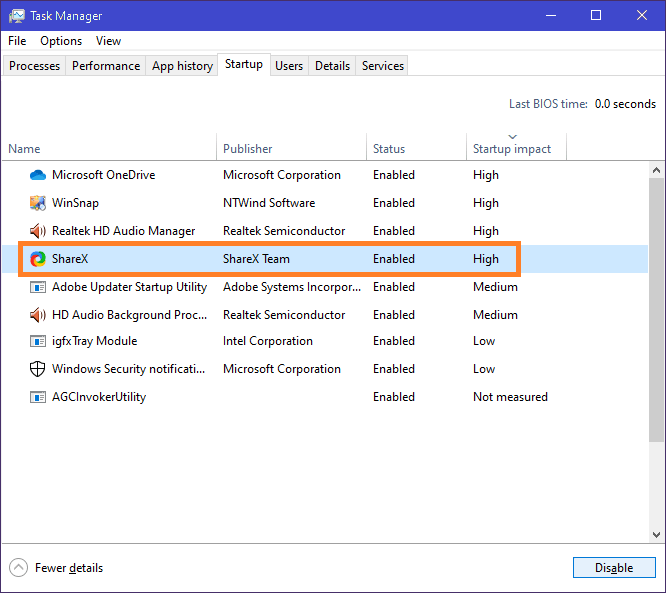
Task: Close the Task Manager window
Action: click(642, 16)
